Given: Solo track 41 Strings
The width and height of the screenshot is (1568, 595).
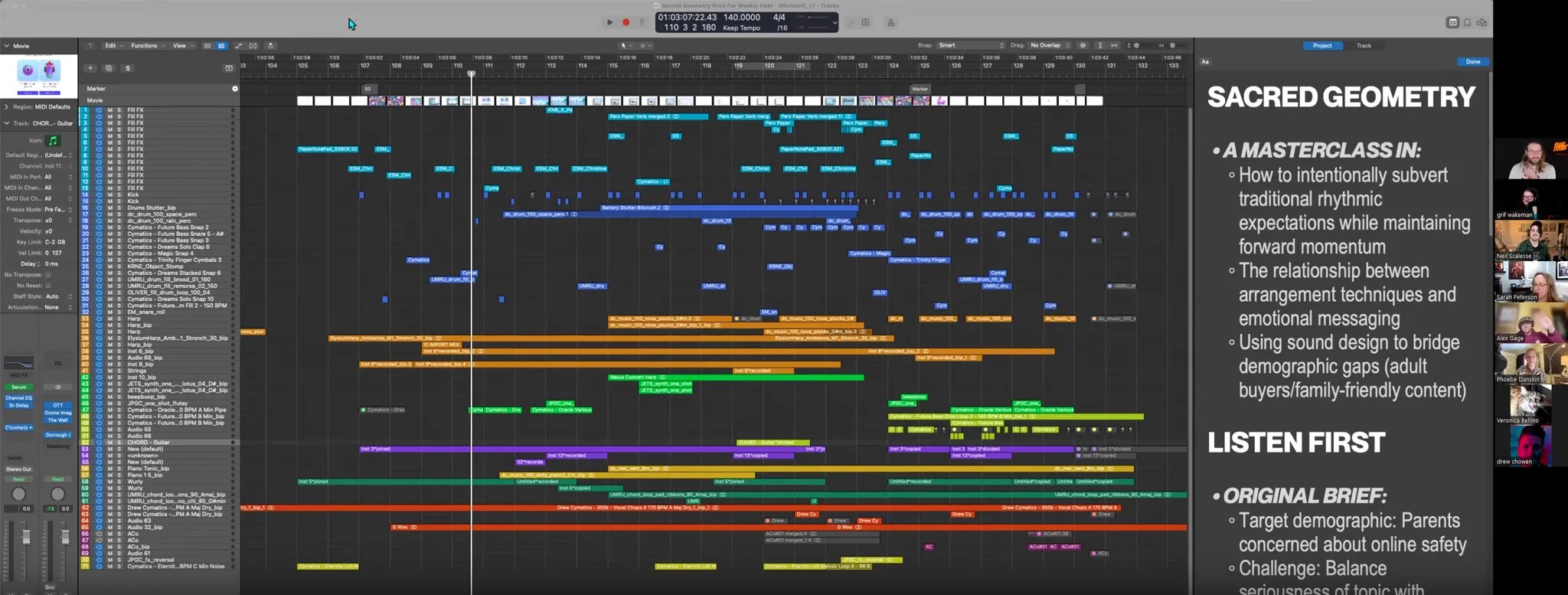Looking at the screenshot, I should 119,371.
